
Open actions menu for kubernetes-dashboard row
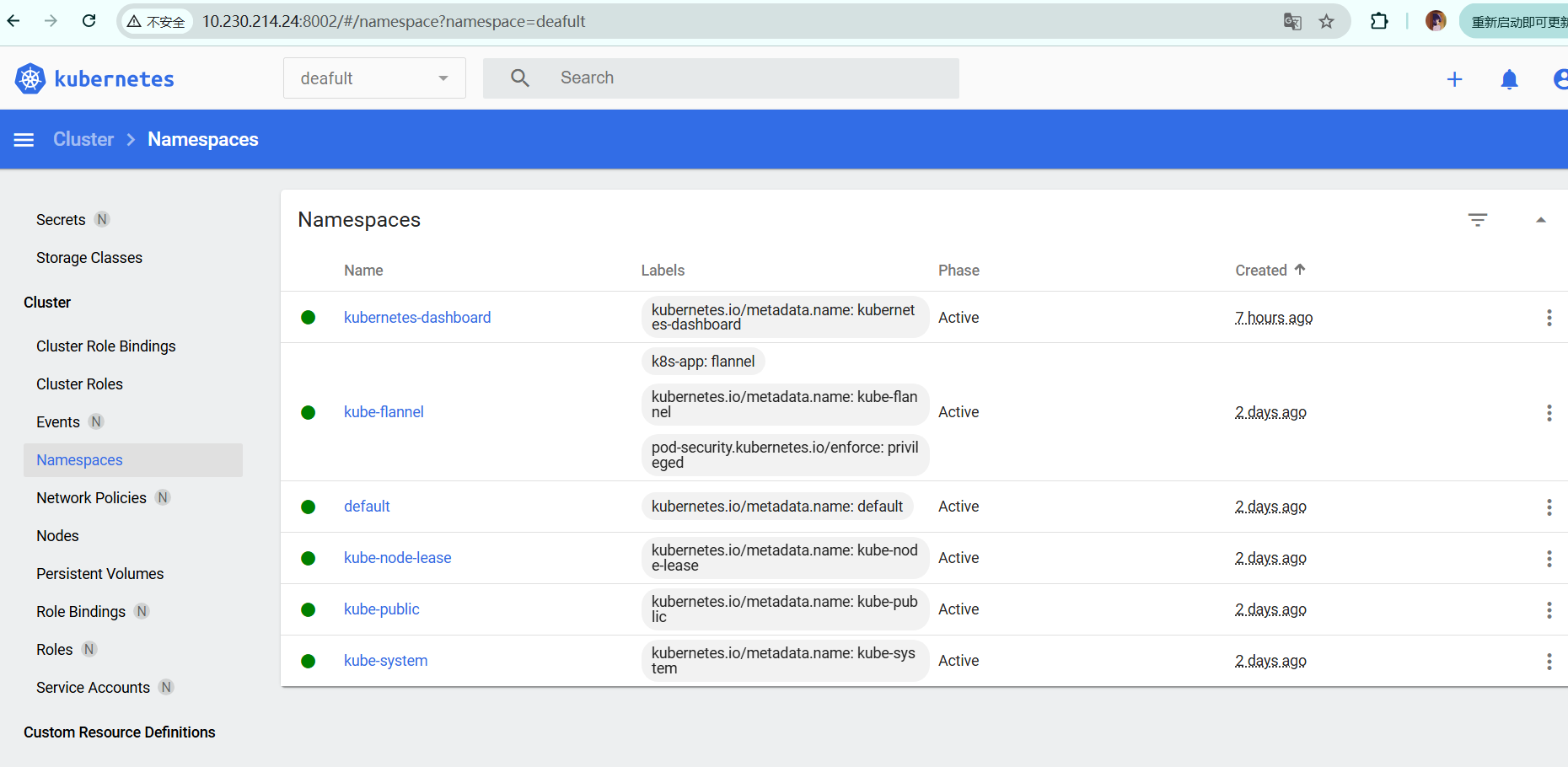click(x=1549, y=318)
